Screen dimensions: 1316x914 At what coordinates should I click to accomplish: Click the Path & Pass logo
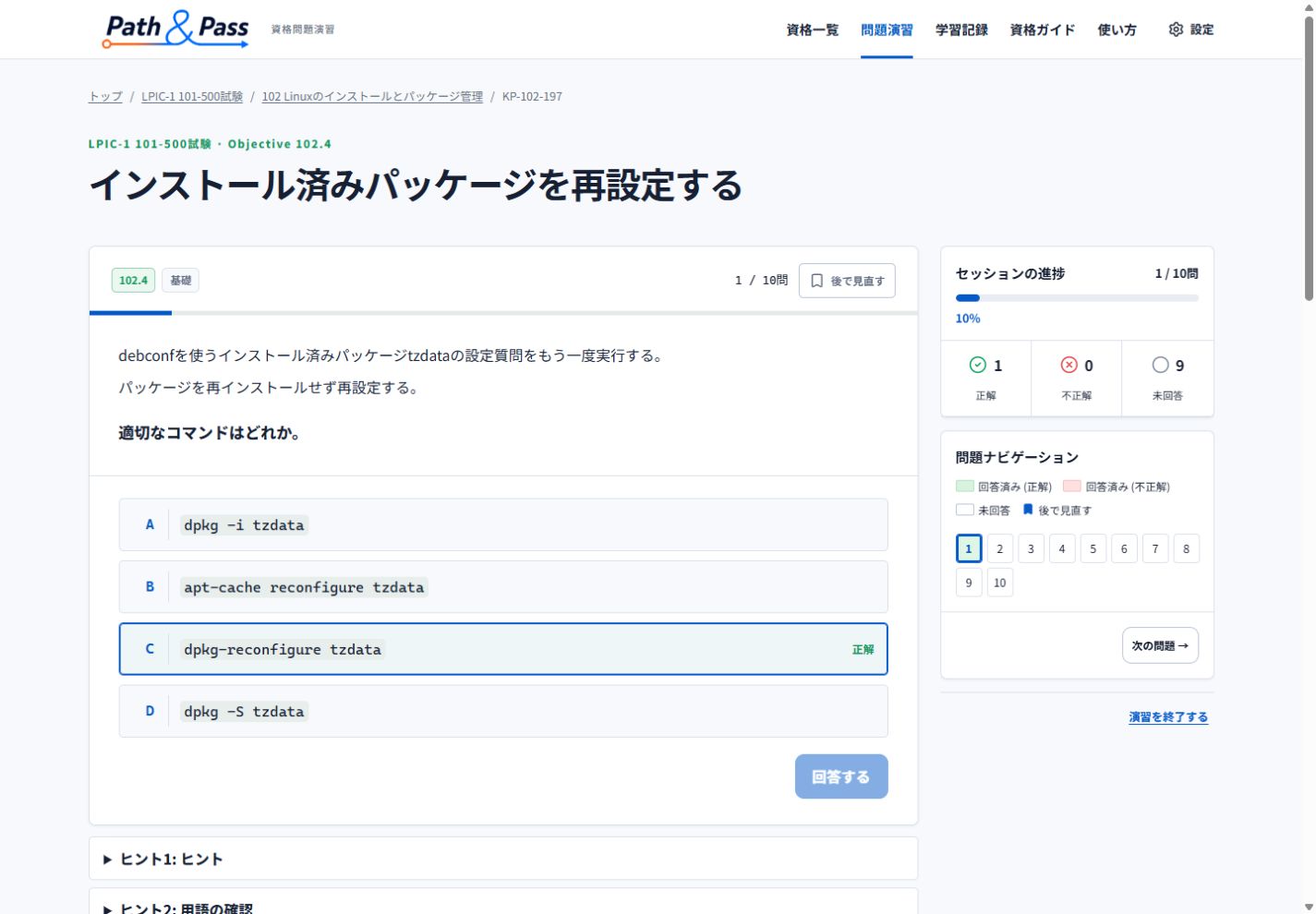pos(175,29)
